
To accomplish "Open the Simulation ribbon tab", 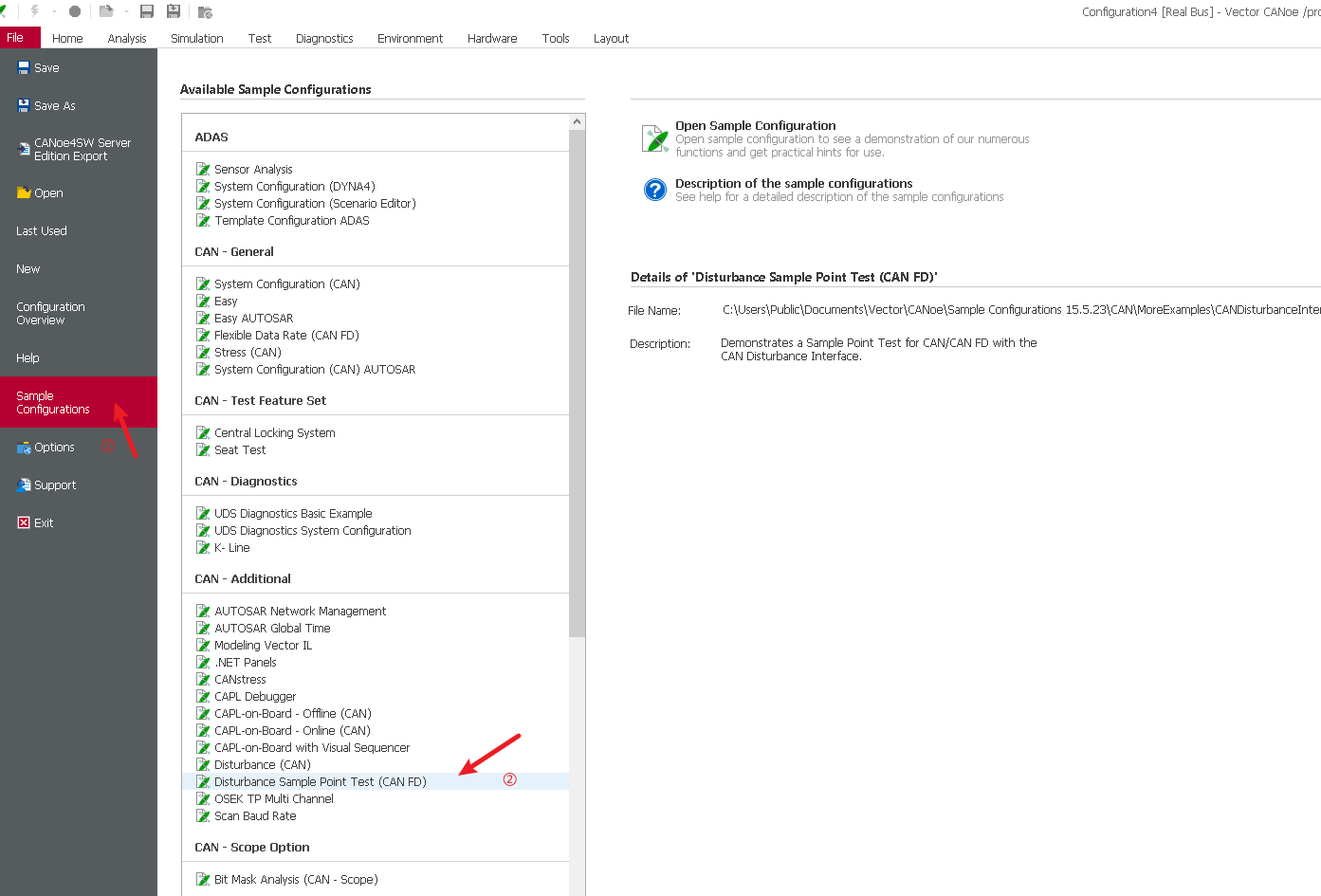I will tap(197, 39).
